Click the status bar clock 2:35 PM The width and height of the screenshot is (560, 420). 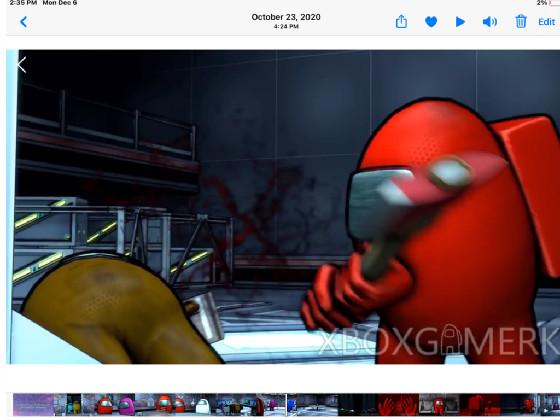coord(23,3)
